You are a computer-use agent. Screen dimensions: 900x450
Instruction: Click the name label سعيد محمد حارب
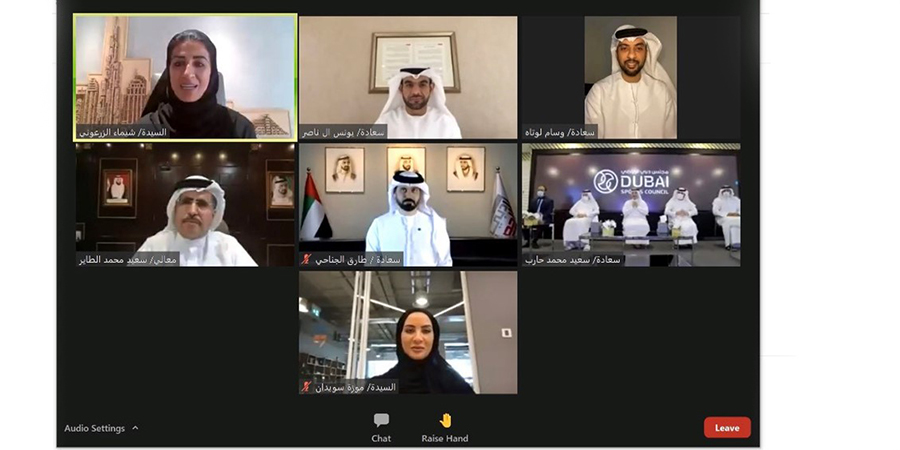pos(573,259)
